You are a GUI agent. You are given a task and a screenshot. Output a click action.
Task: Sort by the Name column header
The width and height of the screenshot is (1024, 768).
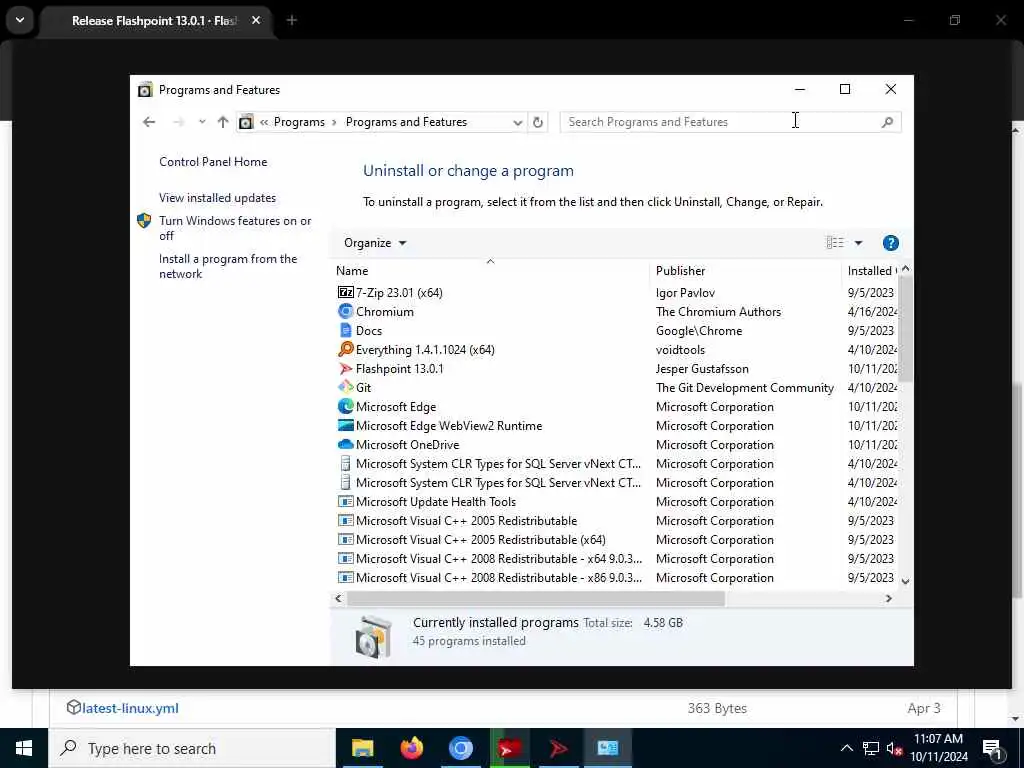490,270
